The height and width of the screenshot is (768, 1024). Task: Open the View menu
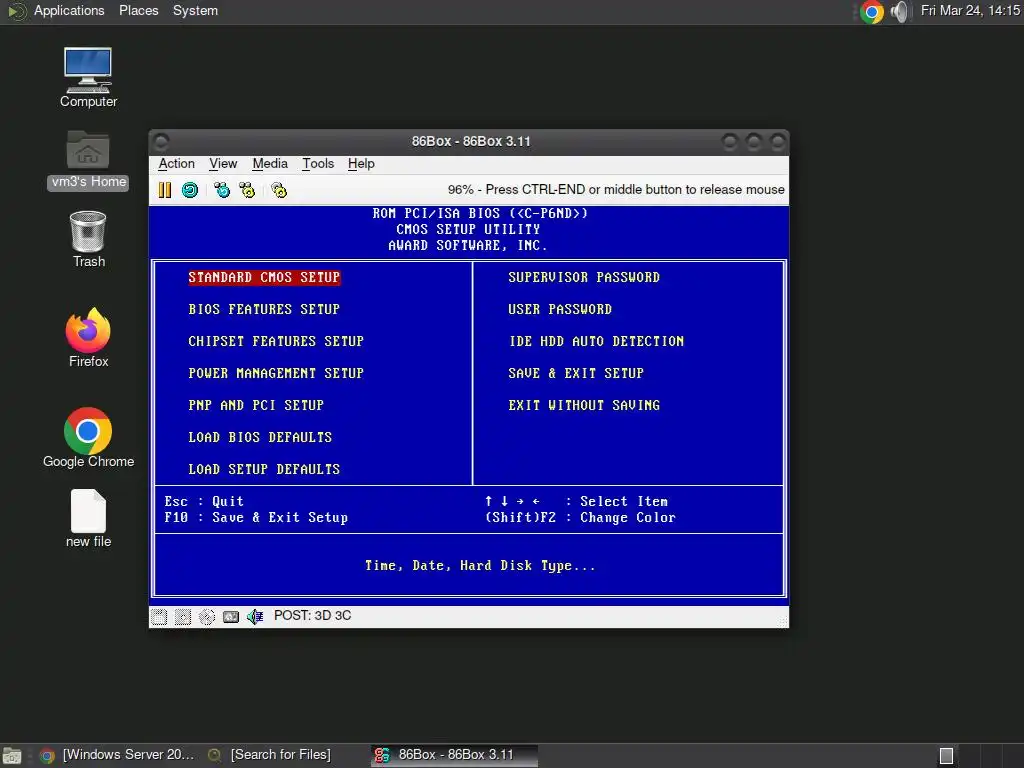pos(223,163)
